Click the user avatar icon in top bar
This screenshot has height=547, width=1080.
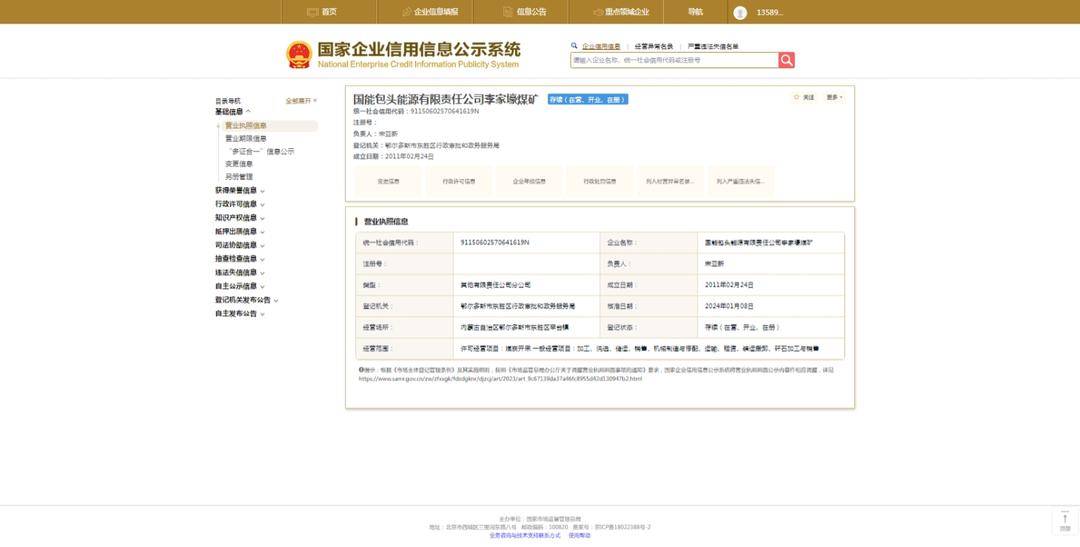click(x=740, y=12)
